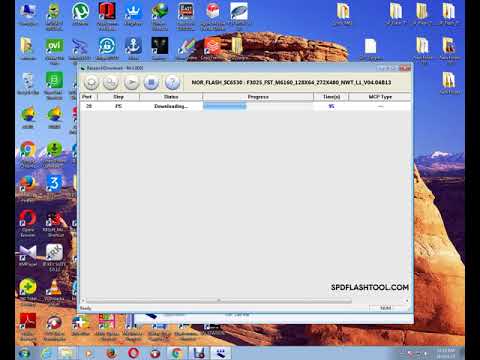Select the blue anchor desktop icon
Screen dimensions: 480x360
coord(133,48)
